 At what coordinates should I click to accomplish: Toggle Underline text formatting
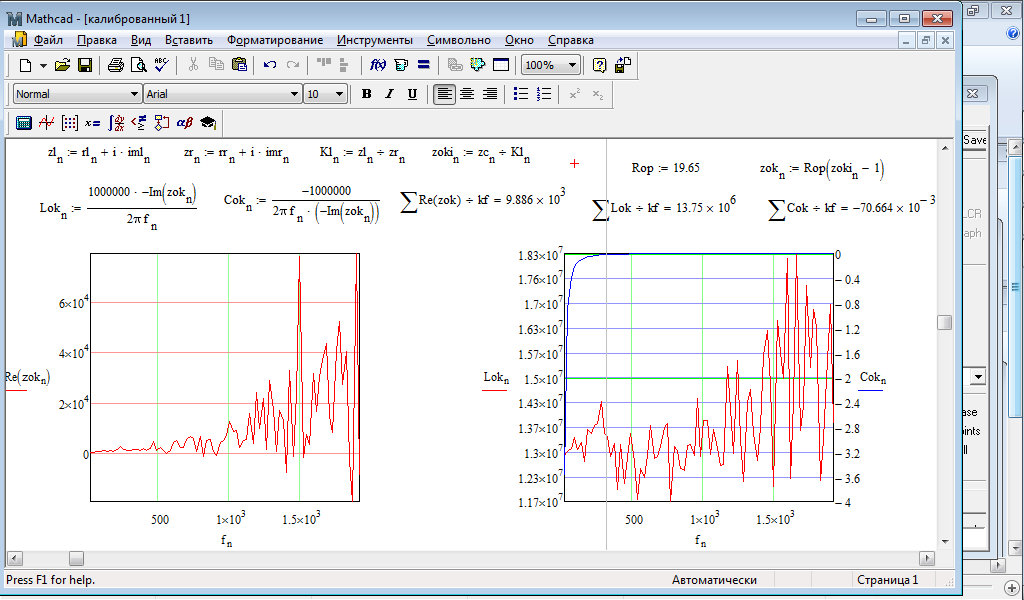[411, 94]
